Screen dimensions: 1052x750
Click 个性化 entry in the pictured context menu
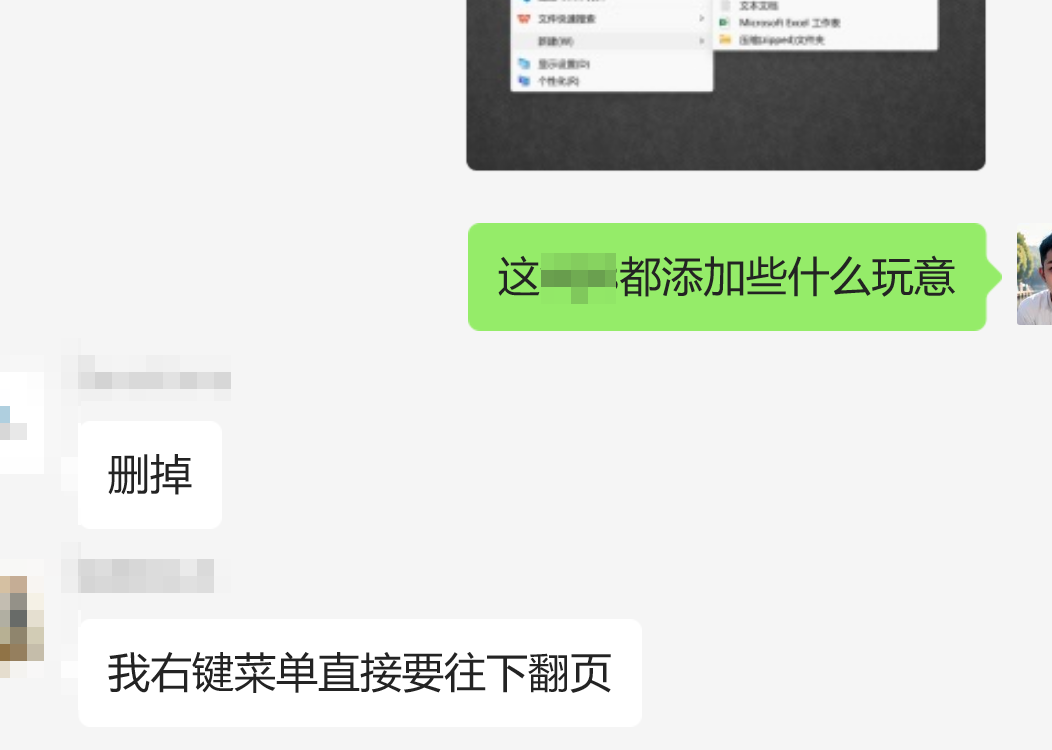tap(558, 81)
